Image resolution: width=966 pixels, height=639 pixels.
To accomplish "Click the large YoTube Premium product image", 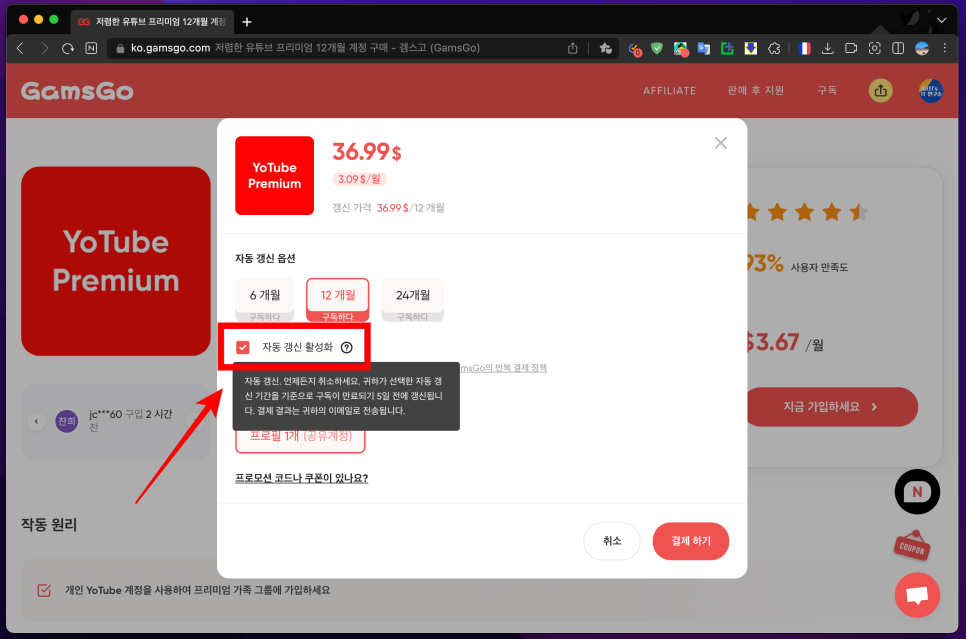I will click(x=116, y=261).
